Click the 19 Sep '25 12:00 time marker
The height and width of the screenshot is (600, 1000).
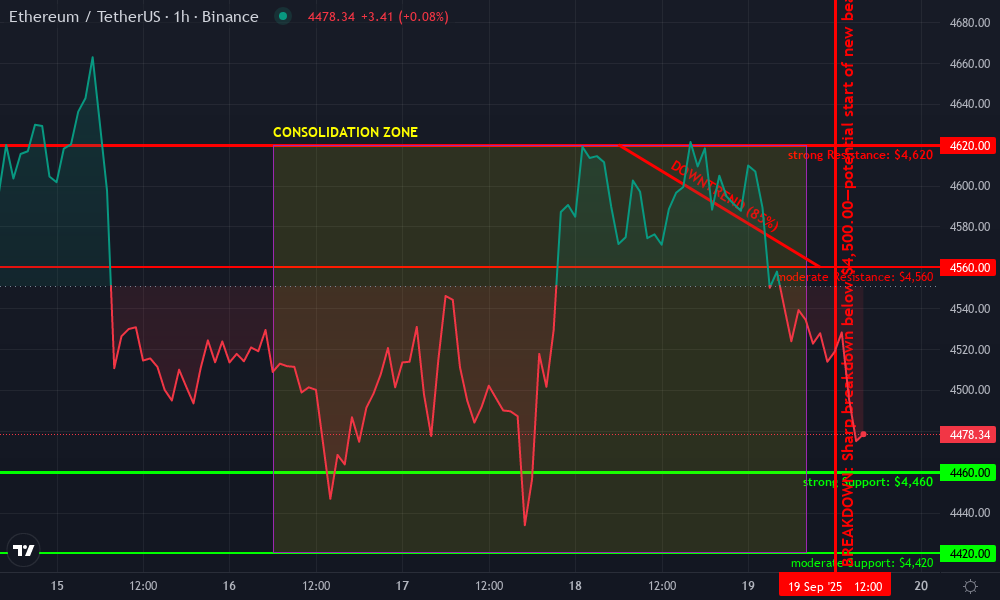pos(835,586)
